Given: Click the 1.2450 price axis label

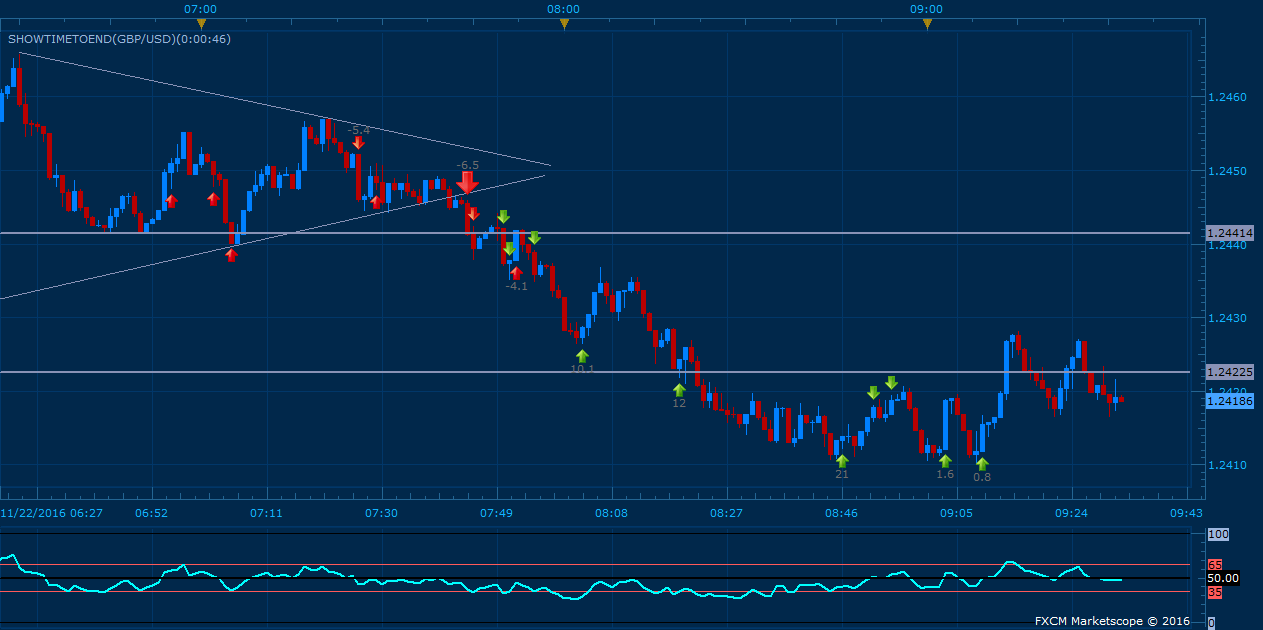Looking at the screenshot, I should (x=1227, y=171).
